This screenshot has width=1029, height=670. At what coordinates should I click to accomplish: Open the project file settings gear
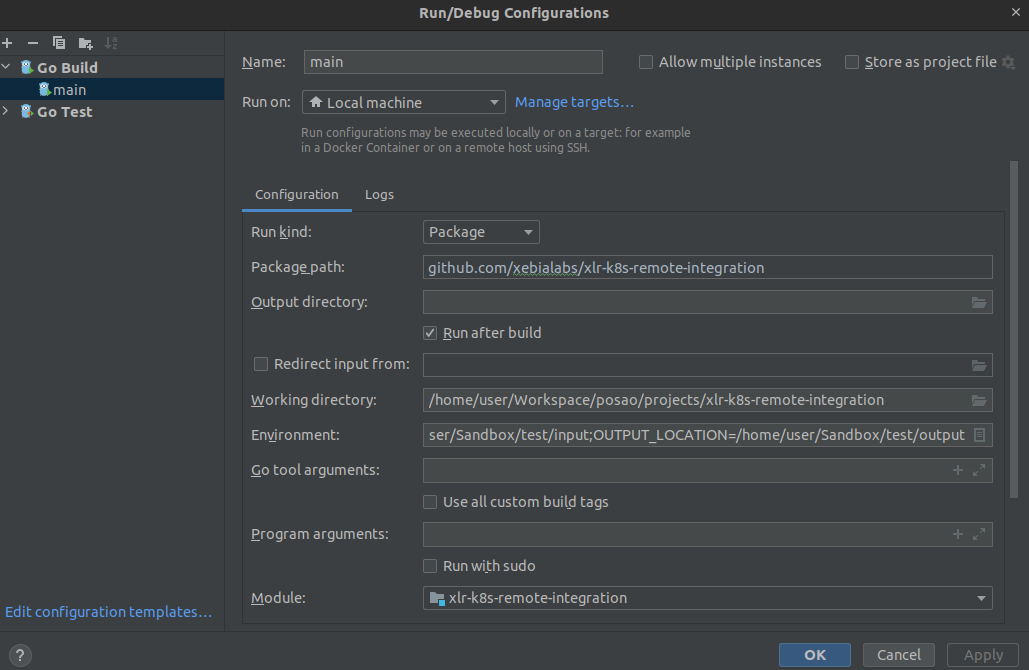pos(1009,62)
